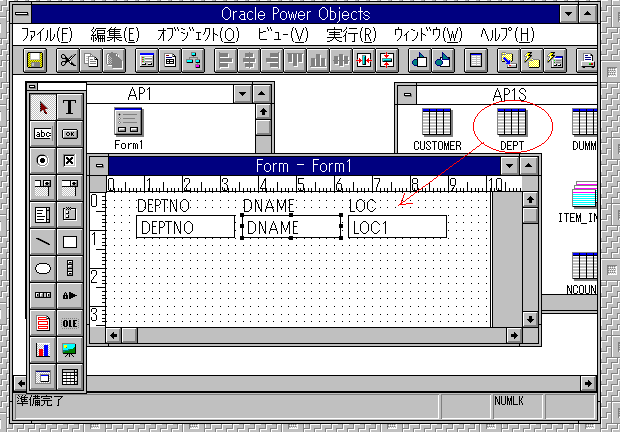Click the Save diskette toolbar icon

coord(35,60)
